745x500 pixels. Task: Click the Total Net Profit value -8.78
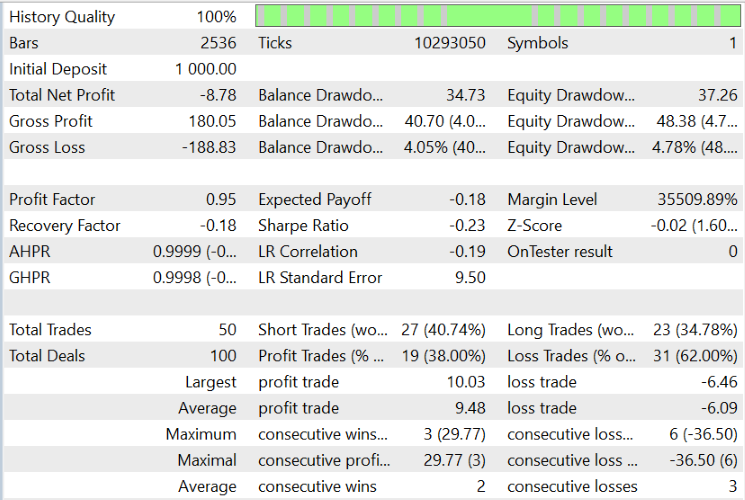pos(218,96)
